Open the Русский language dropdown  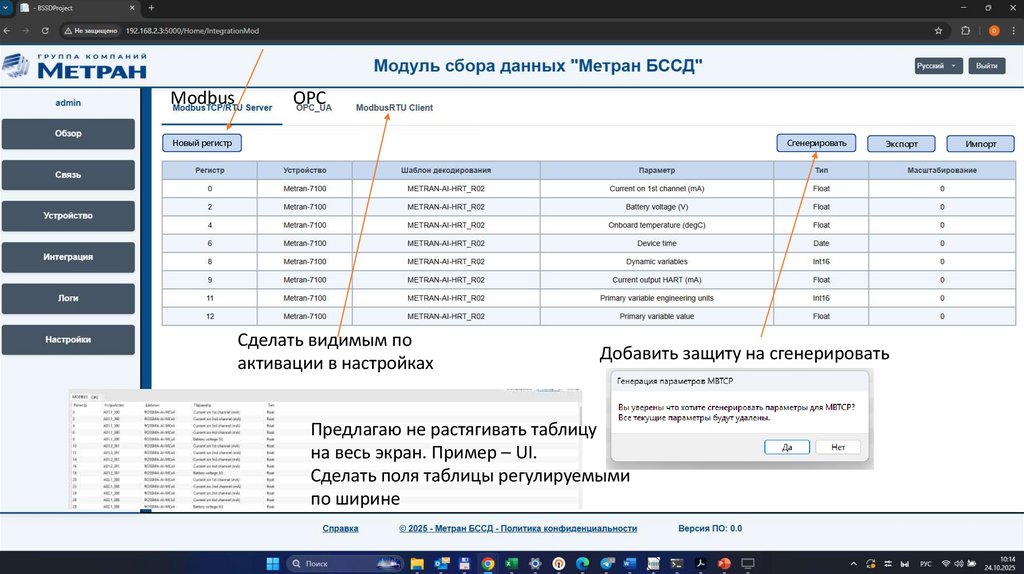(x=938, y=66)
